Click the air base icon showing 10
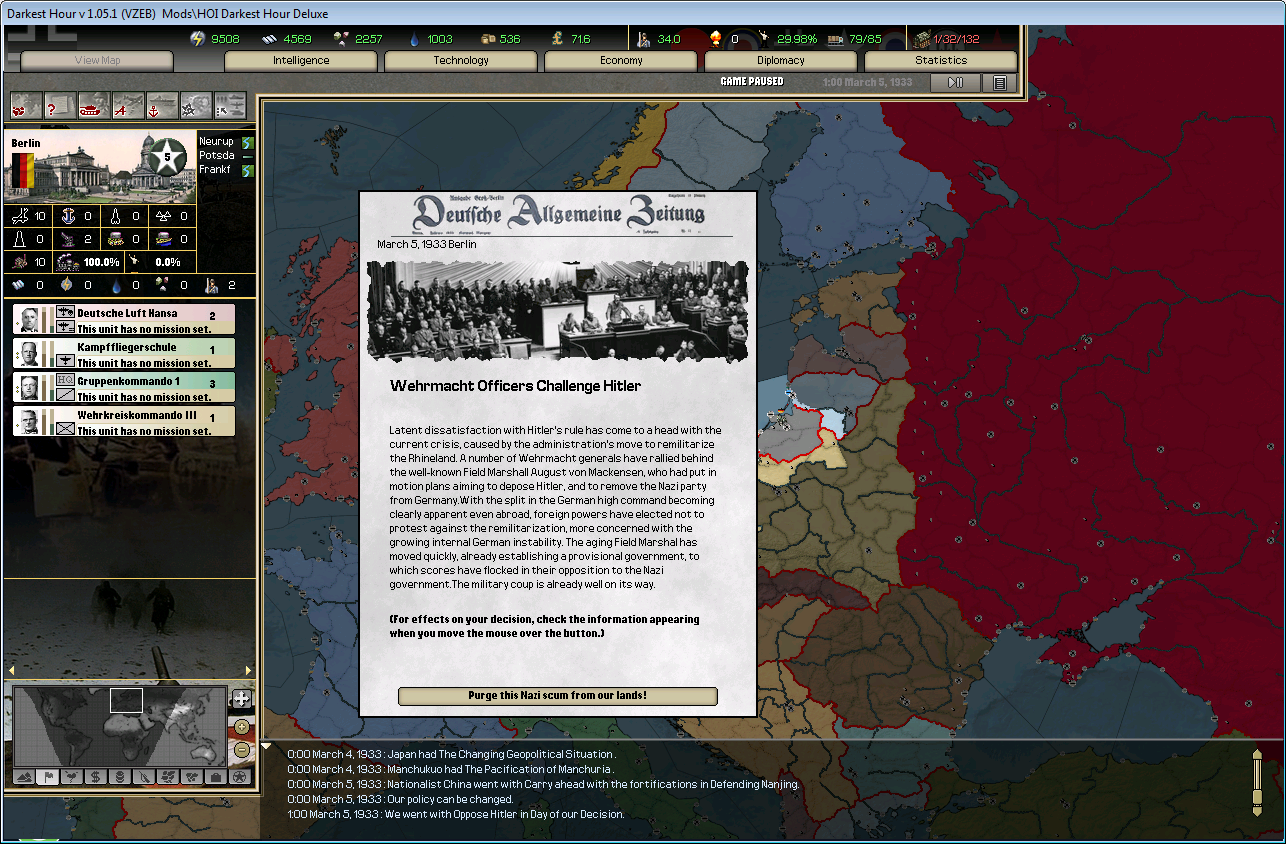The height and width of the screenshot is (844, 1286). 20,215
